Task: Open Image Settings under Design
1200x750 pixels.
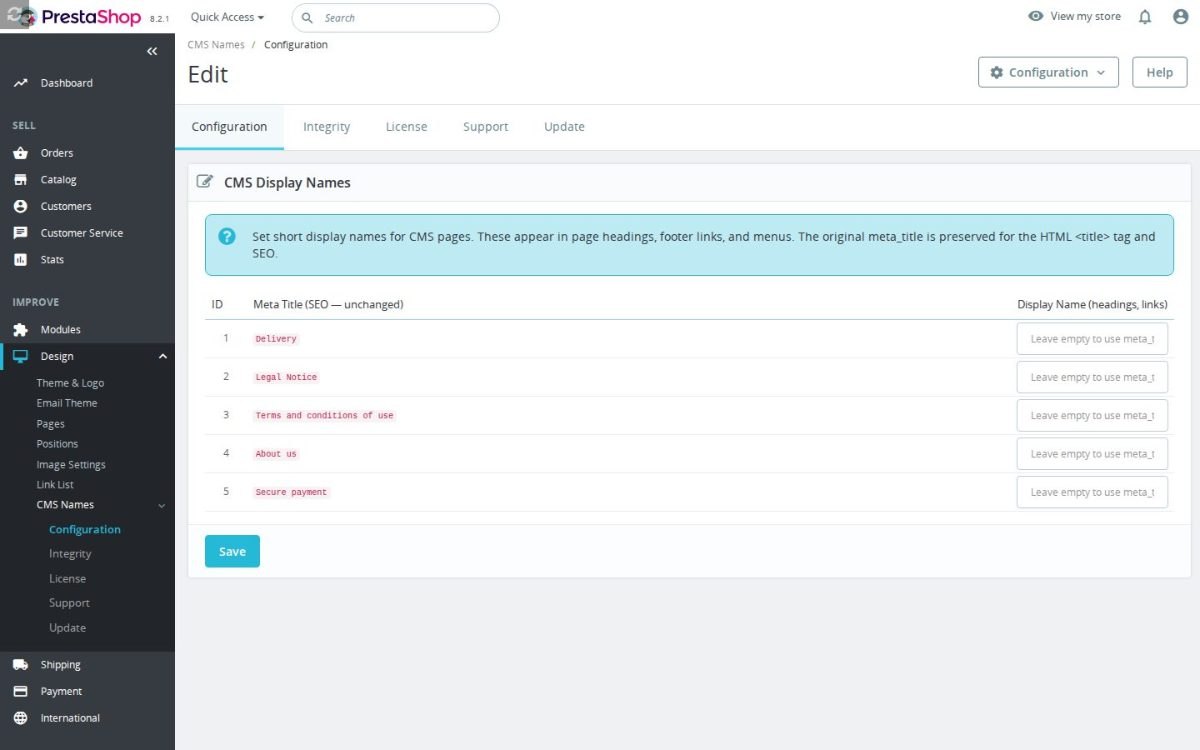Action: [71, 465]
